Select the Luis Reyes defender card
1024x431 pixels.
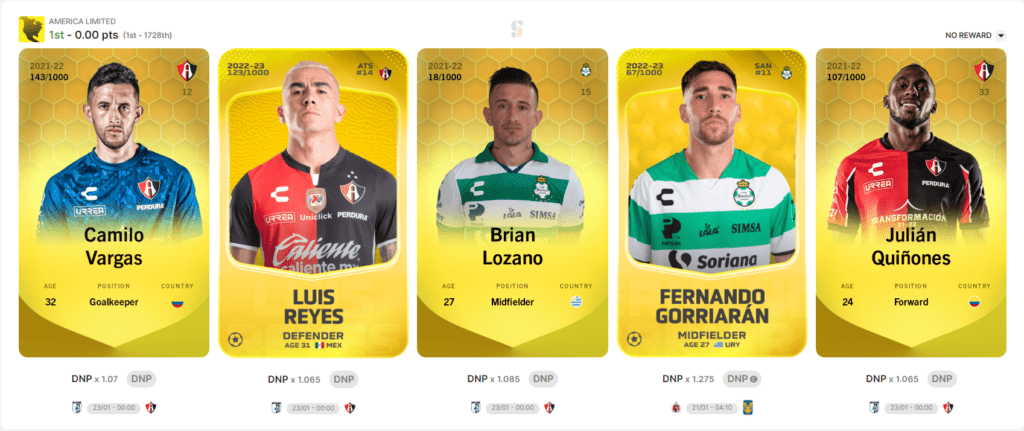pos(313,202)
